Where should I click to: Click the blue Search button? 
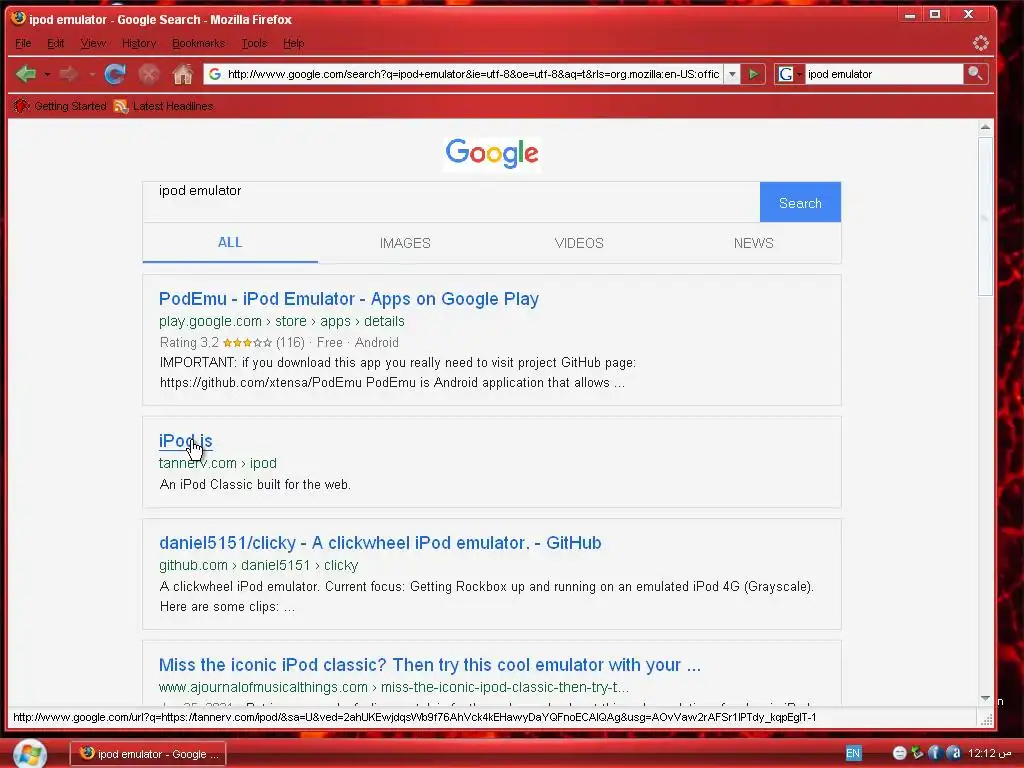click(800, 202)
